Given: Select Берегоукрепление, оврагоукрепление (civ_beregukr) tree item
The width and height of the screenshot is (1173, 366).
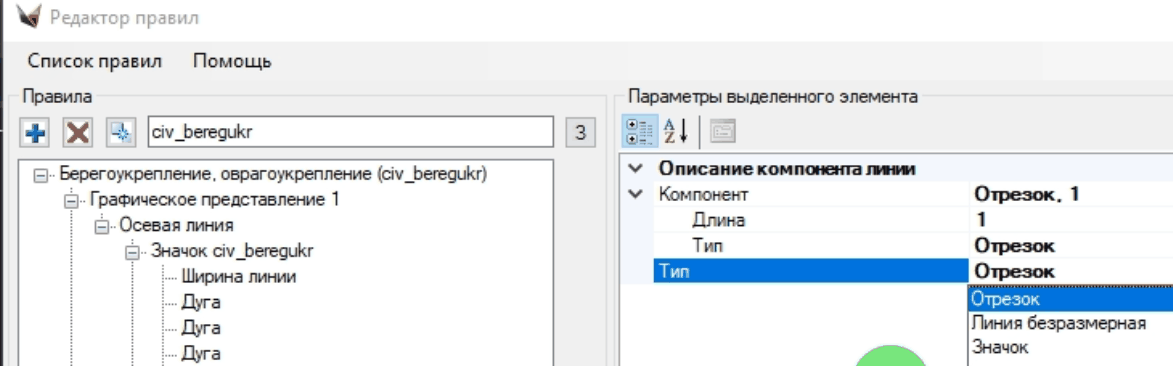Looking at the screenshot, I should [273, 174].
